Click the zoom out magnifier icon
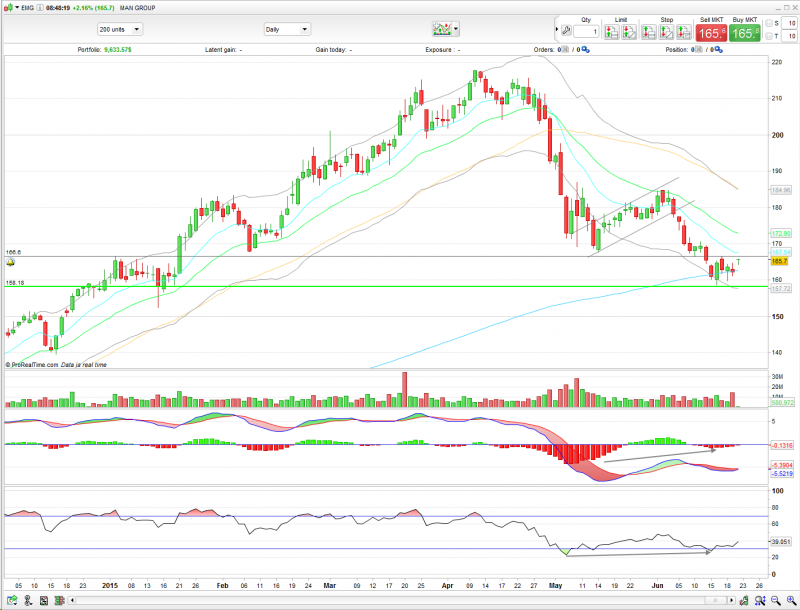This screenshot has width=800, height=610. pos(776,603)
